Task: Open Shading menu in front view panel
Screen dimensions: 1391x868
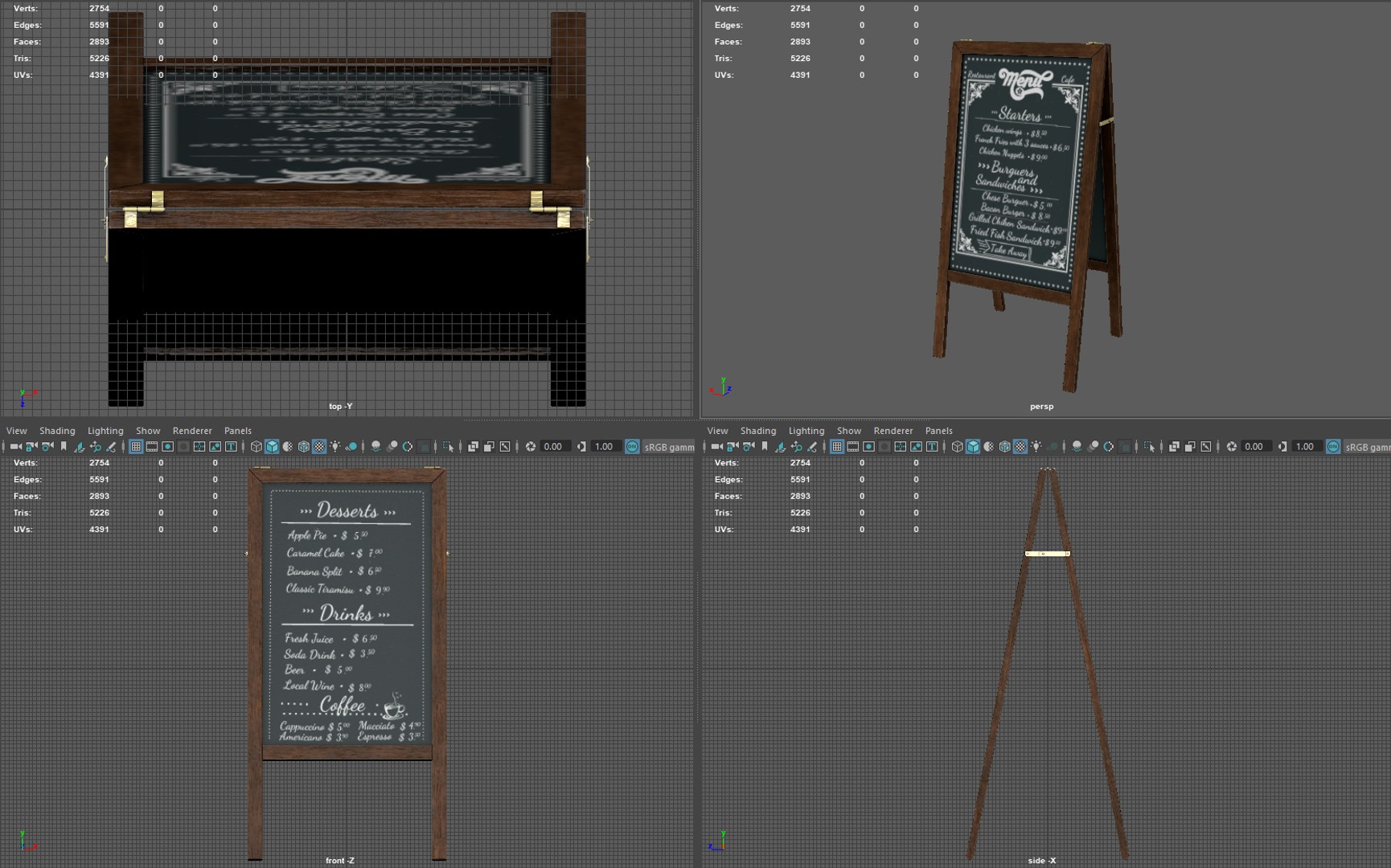Action: [57, 431]
